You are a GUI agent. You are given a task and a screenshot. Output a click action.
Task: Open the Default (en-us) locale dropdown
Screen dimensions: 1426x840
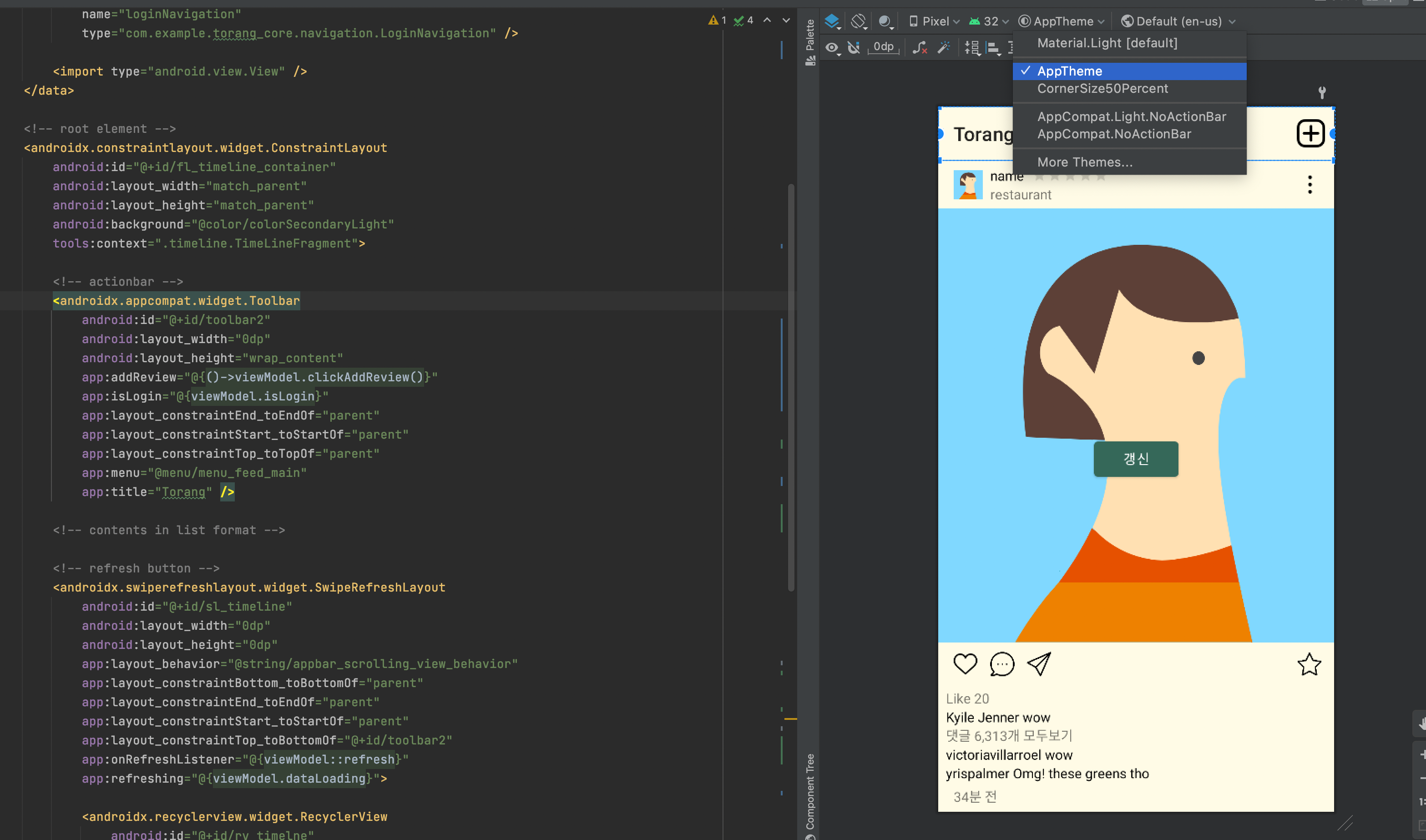point(1178,21)
